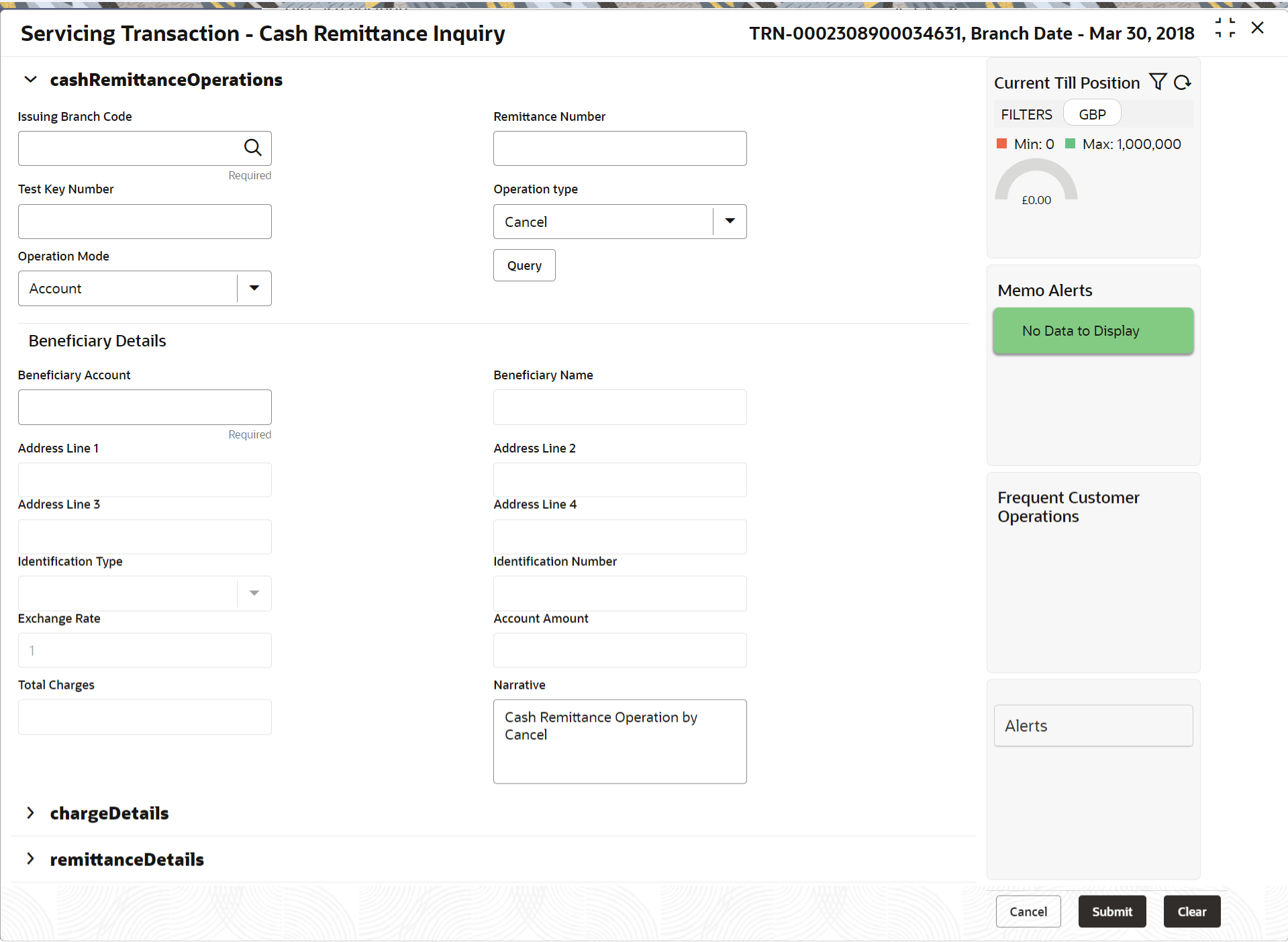Open the Operation type dropdown
The height and width of the screenshot is (942, 1288).
point(730,222)
